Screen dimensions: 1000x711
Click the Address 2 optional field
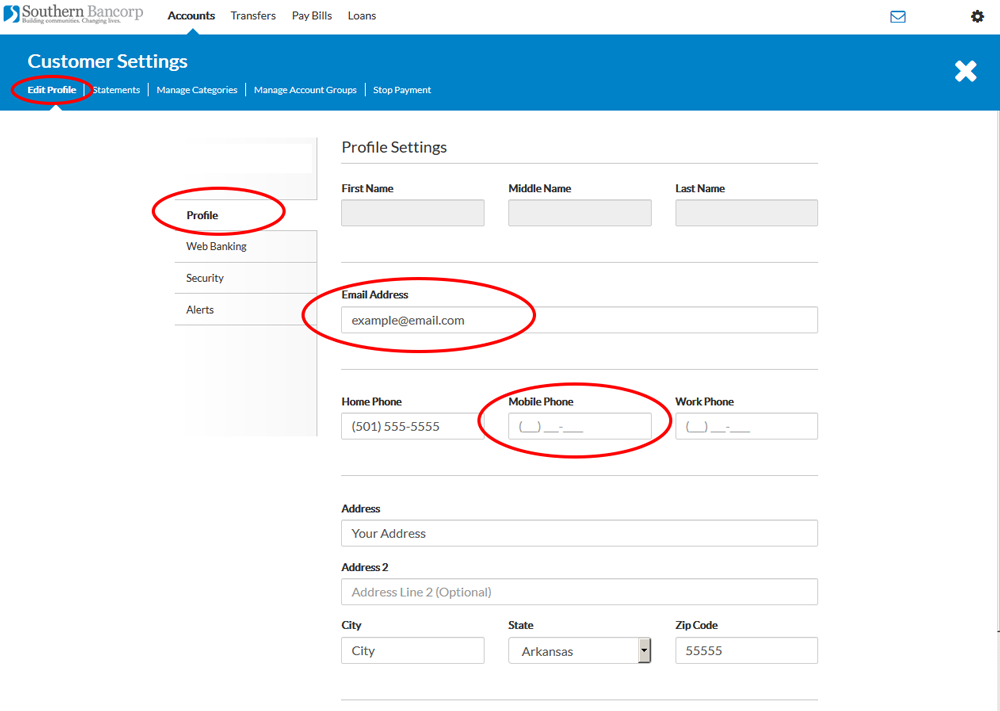point(579,592)
